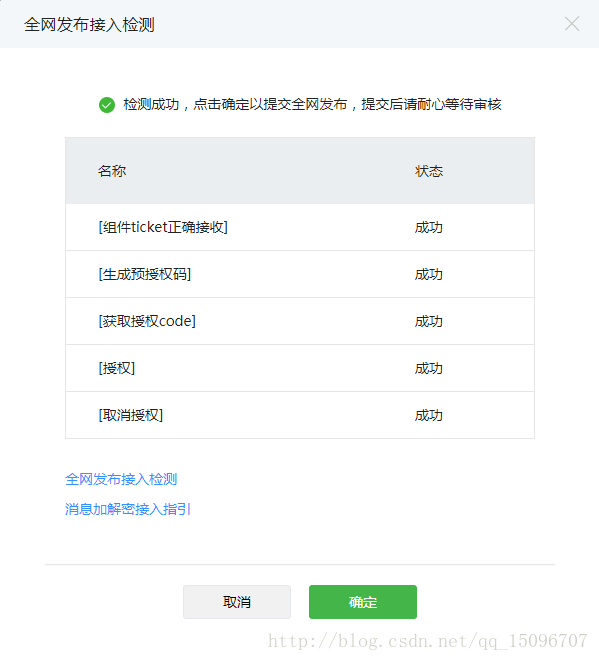
Task: Open the 消息加解密接入指引 link
Action: [128, 509]
